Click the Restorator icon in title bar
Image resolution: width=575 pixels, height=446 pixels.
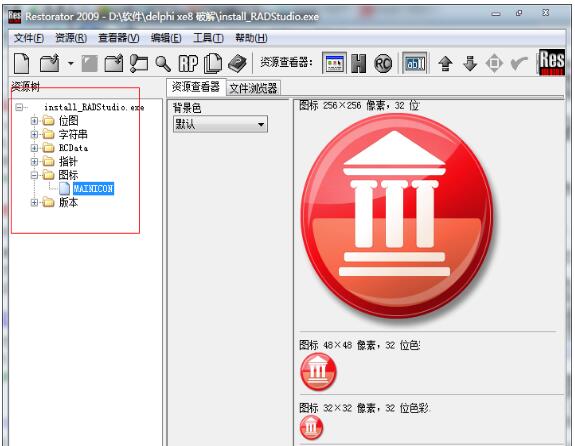click(14, 17)
